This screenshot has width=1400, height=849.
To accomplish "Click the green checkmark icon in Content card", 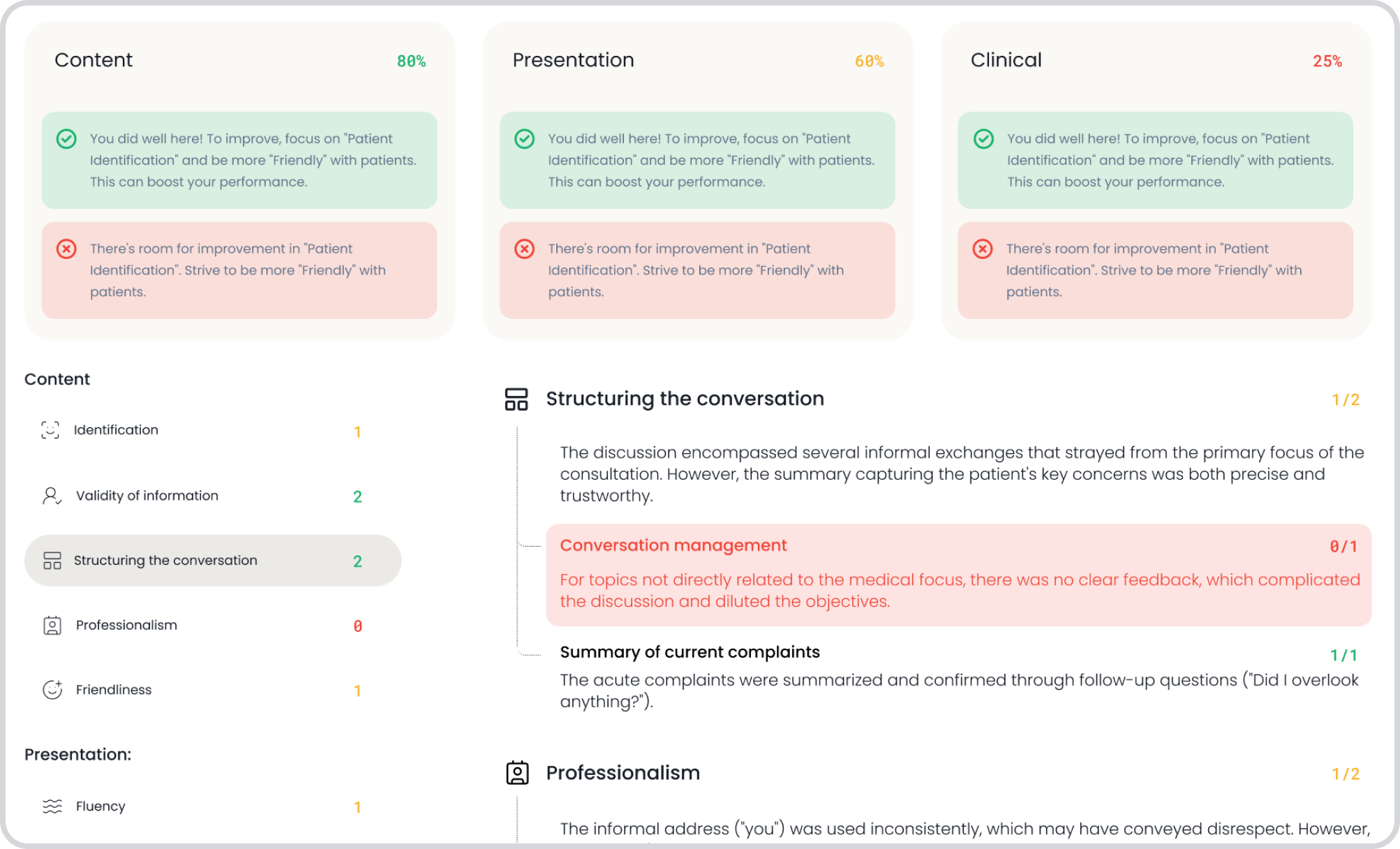I will point(66,139).
